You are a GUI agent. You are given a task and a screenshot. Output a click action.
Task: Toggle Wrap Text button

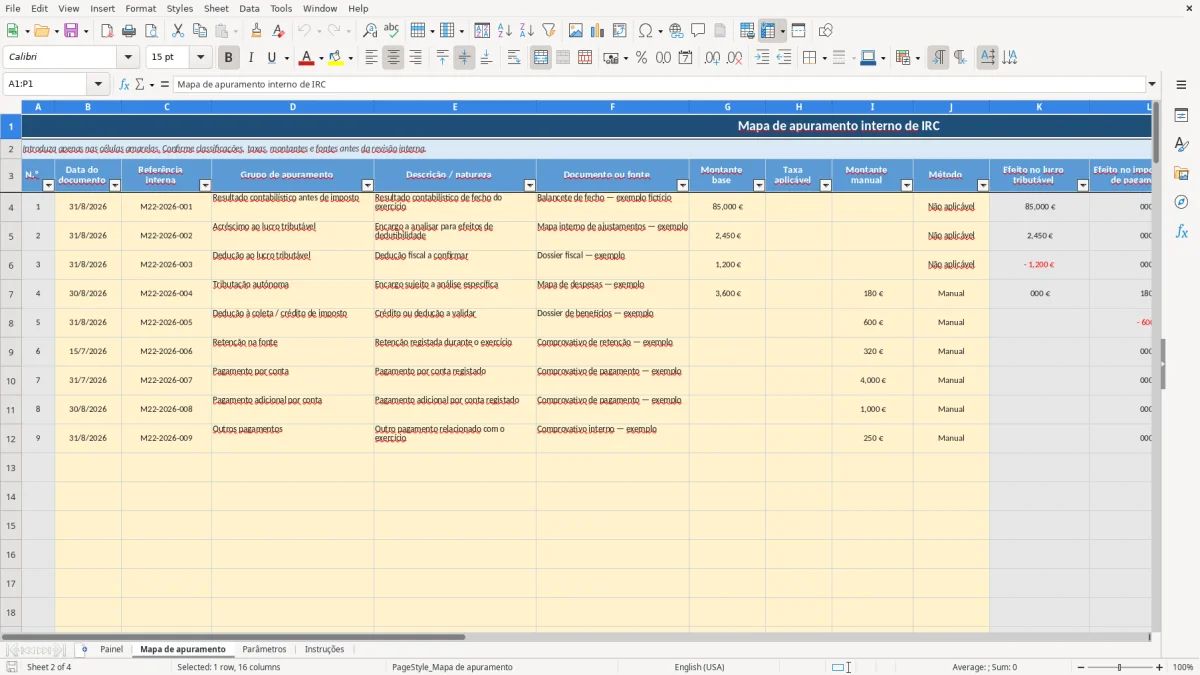tap(514, 58)
